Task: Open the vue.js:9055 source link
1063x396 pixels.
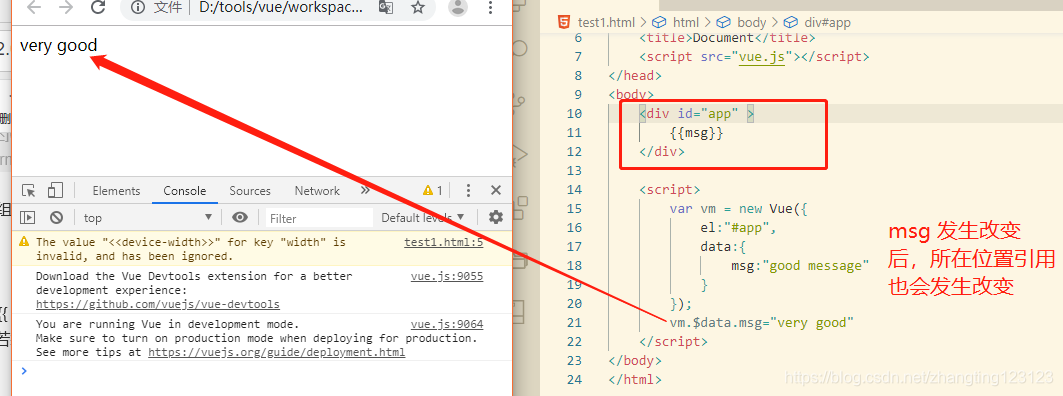Action: tap(447, 276)
